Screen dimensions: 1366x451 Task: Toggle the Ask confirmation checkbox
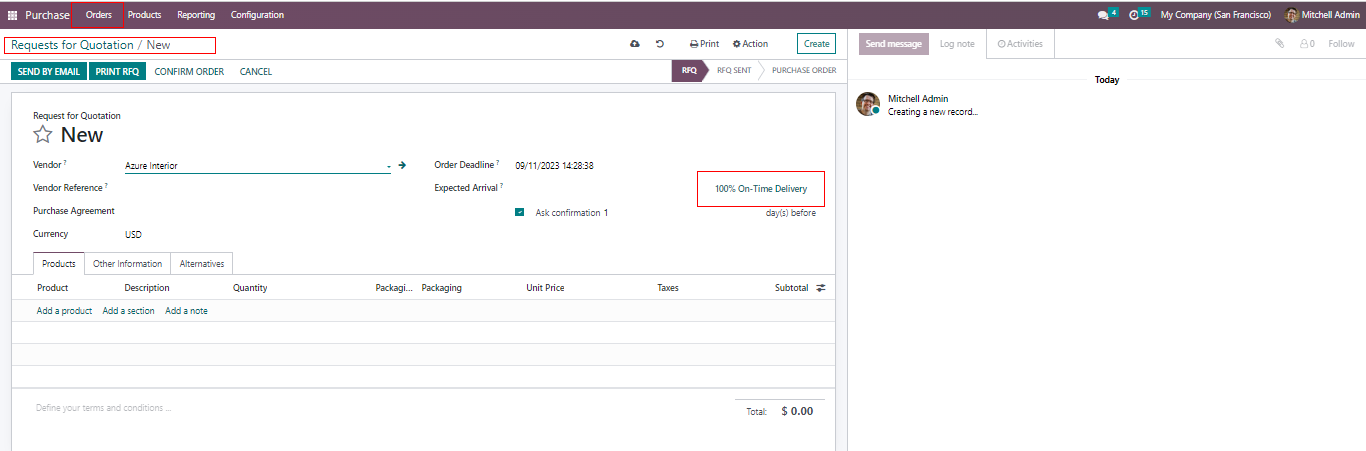(x=520, y=212)
